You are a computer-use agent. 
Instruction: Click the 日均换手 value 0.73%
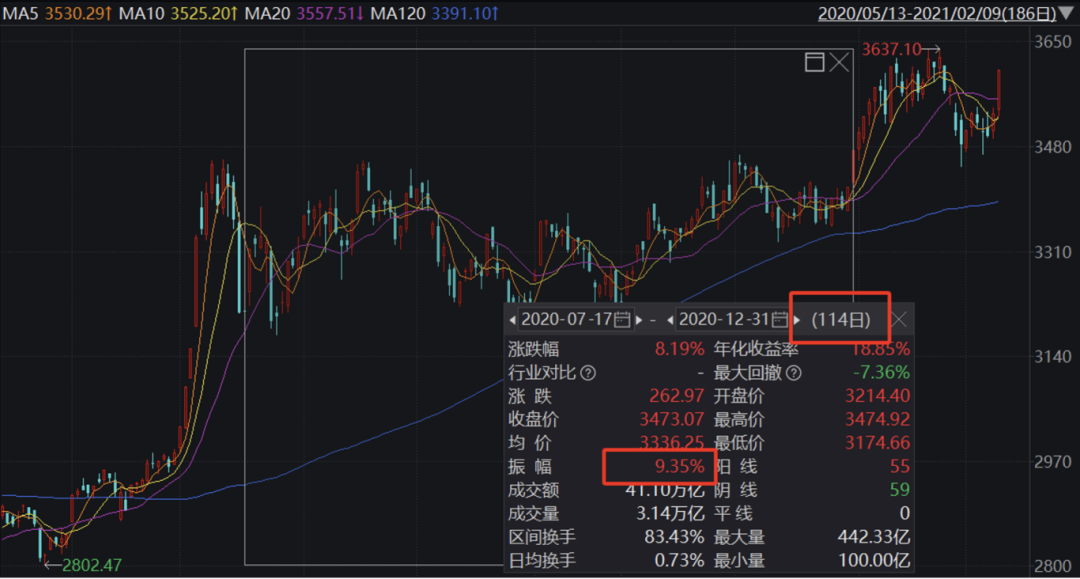pos(679,560)
